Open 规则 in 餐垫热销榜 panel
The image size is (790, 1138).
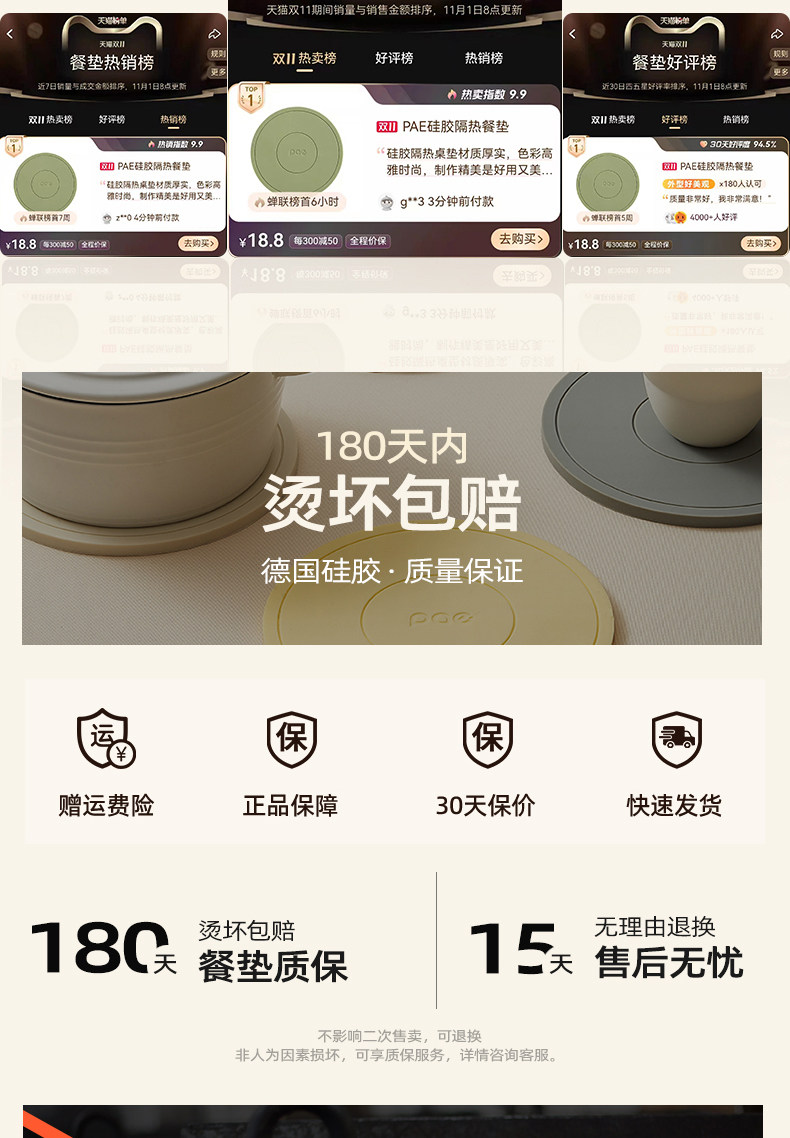(x=218, y=54)
